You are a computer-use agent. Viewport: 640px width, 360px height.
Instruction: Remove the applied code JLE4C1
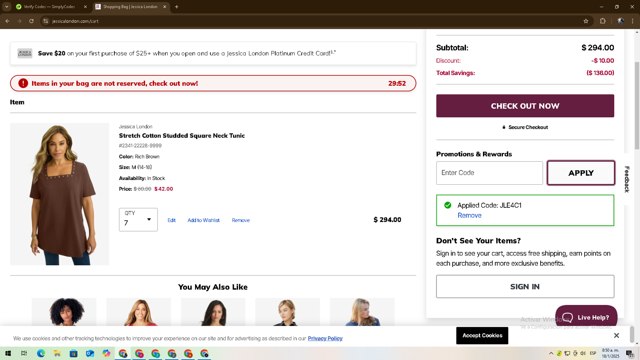coord(469,215)
